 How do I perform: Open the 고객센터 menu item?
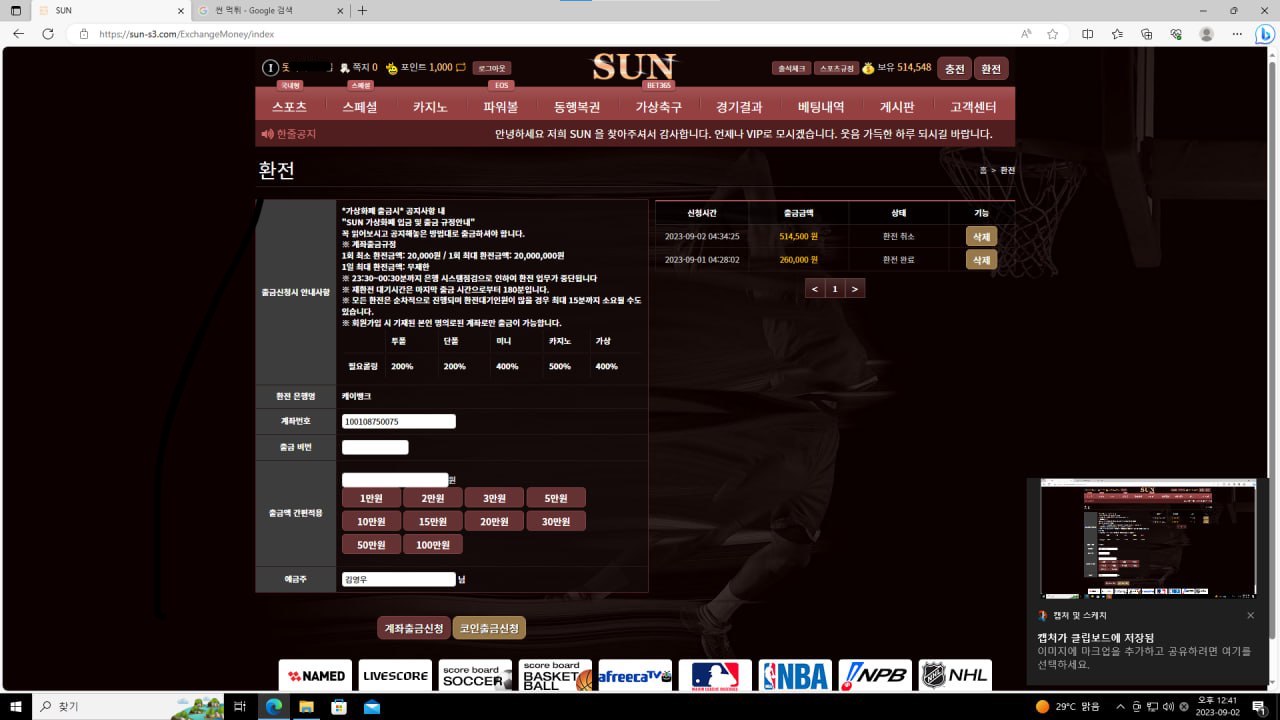pyautogui.click(x=972, y=107)
